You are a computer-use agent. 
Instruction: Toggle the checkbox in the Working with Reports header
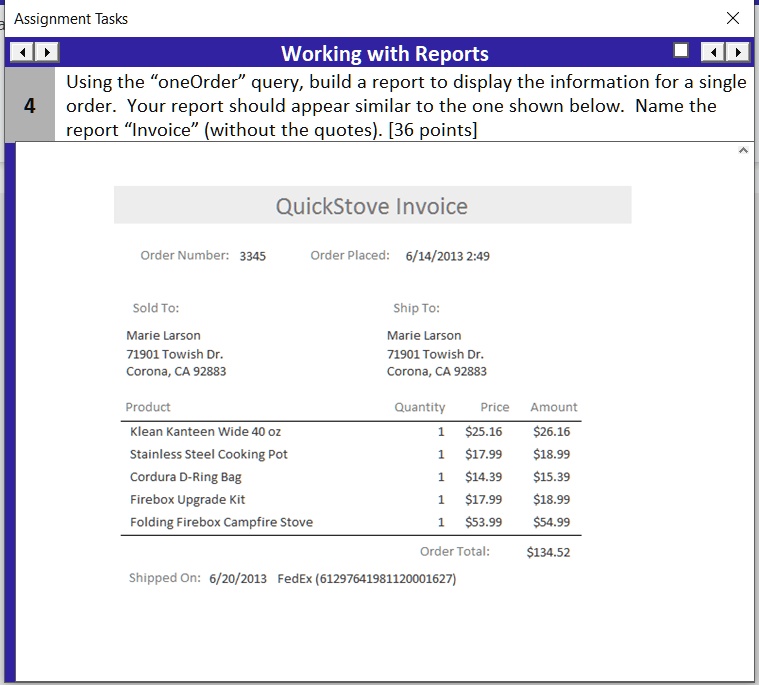(x=681, y=50)
